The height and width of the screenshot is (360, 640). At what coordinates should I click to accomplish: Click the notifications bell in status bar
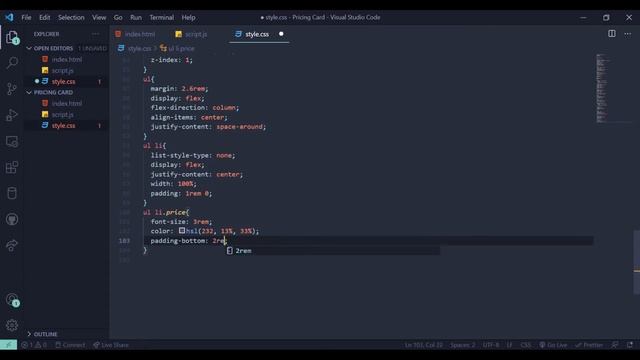point(630,345)
